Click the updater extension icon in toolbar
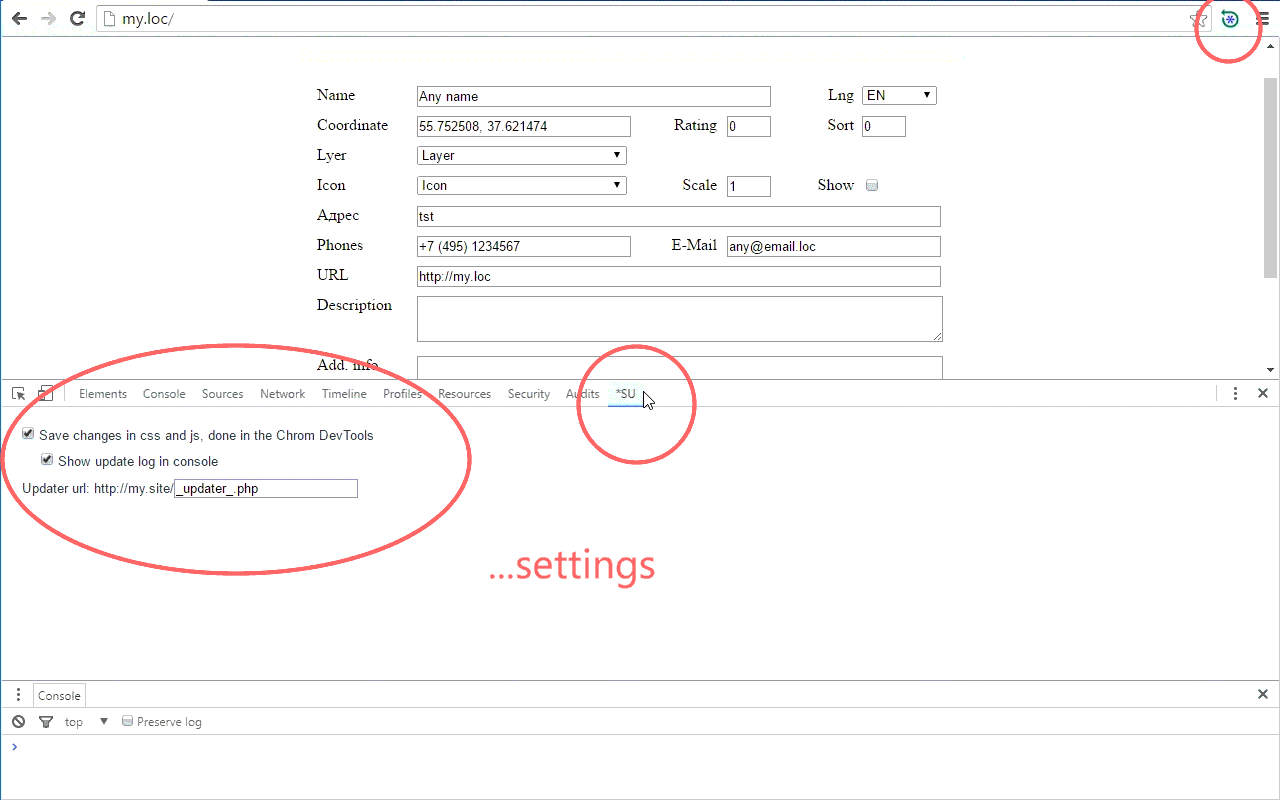Image resolution: width=1280 pixels, height=800 pixels. (x=1230, y=19)
